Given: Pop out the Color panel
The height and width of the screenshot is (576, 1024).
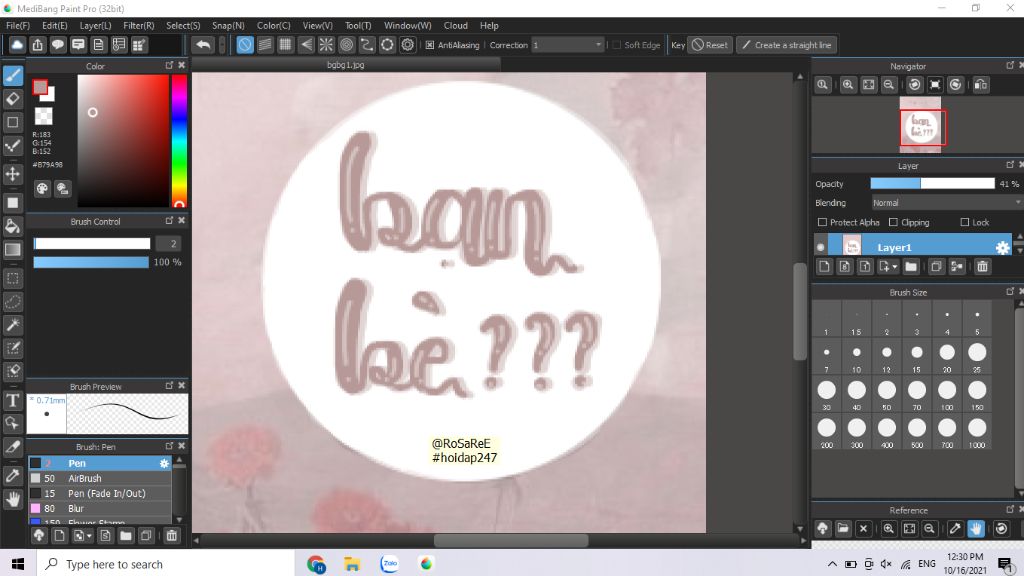Looking at the screenshot, I should point(169,65).
